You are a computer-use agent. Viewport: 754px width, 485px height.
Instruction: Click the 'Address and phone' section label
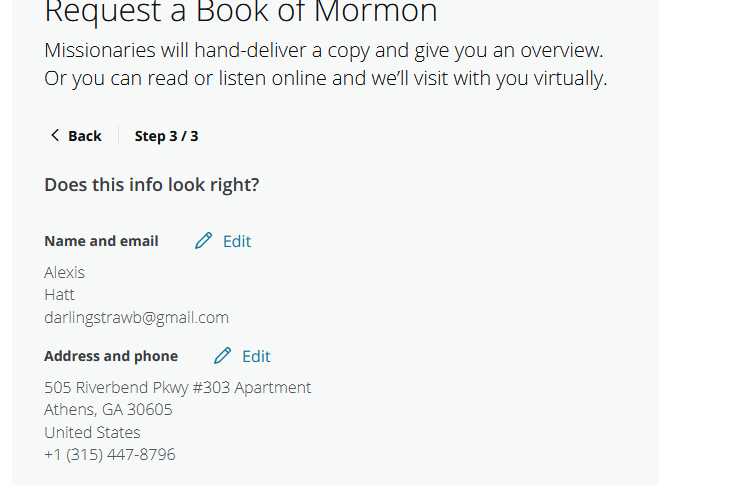(x=111, y=356)
